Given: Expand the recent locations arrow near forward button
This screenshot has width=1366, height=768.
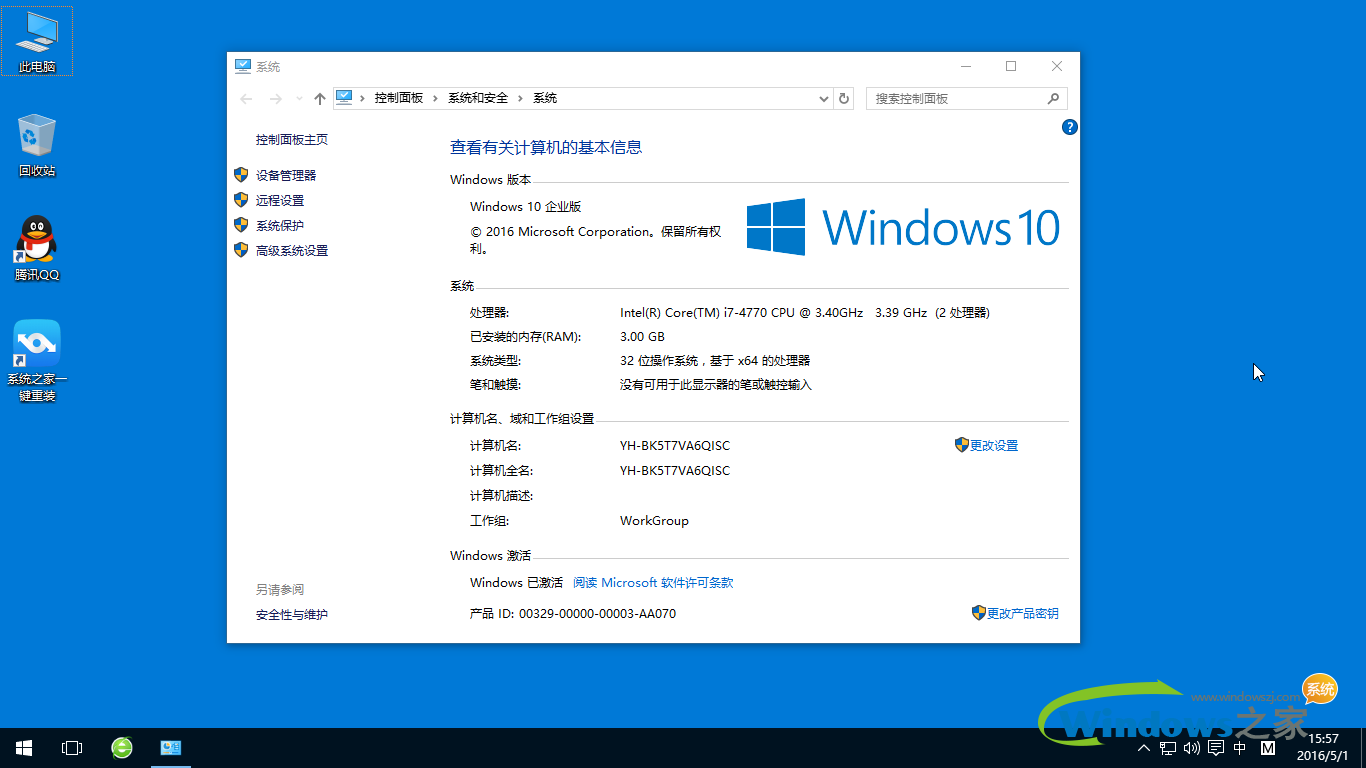Looking at the screenshot, I should point(299,98).
